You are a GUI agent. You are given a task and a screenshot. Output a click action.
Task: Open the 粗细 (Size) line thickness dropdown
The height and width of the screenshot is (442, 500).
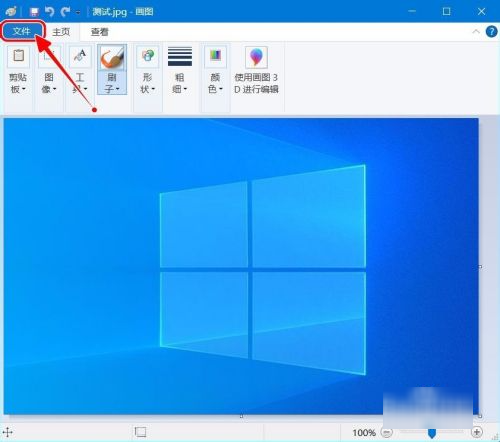pyautogui.click(x=180, y=70)
